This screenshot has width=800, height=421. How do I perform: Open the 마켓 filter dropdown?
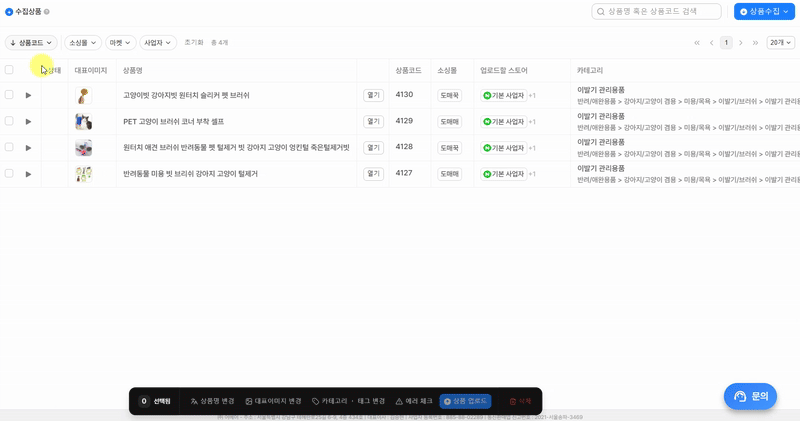(120, 43)
